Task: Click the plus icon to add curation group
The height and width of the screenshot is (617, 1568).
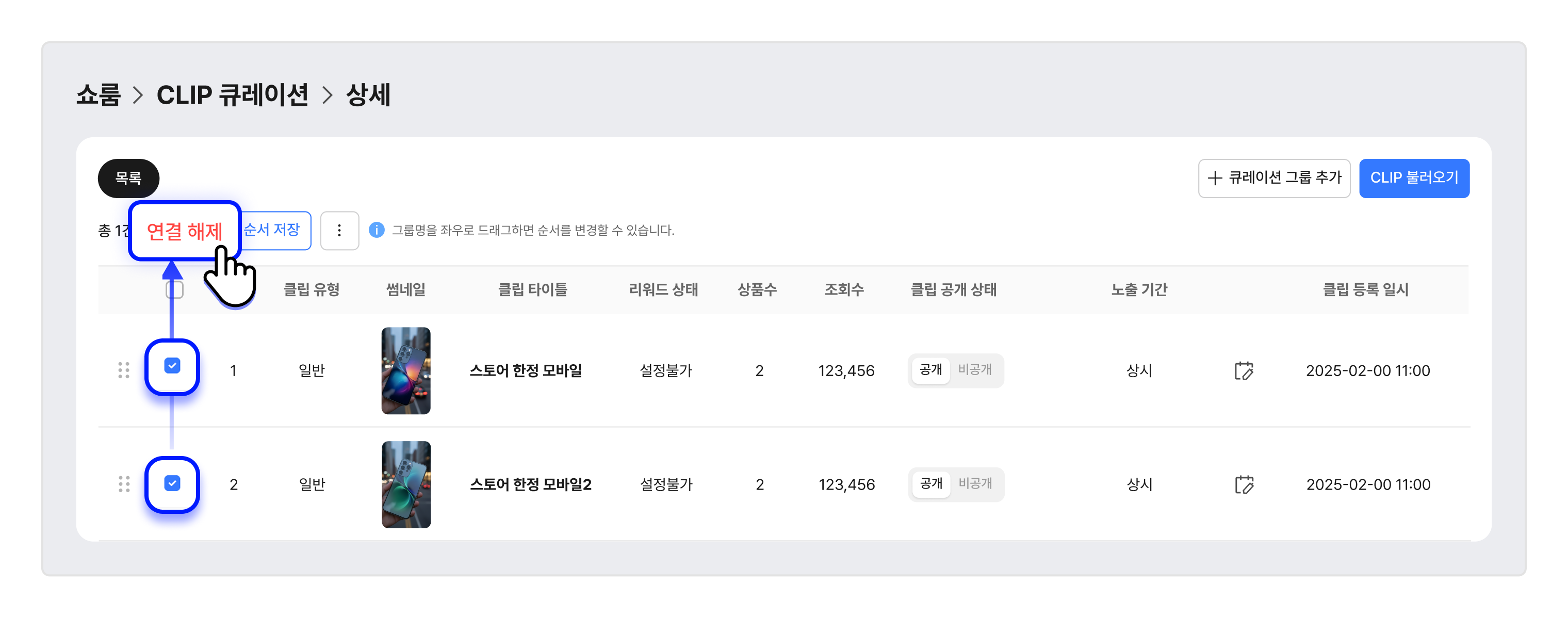Action: [1215, 178]
